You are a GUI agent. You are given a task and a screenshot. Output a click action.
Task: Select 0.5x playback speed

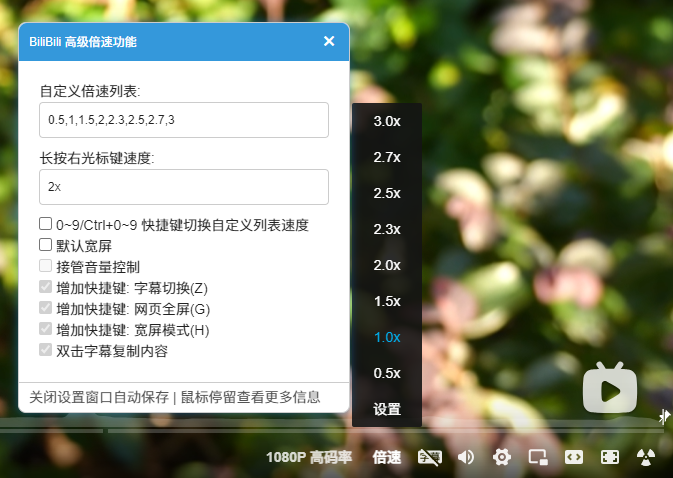387,373
